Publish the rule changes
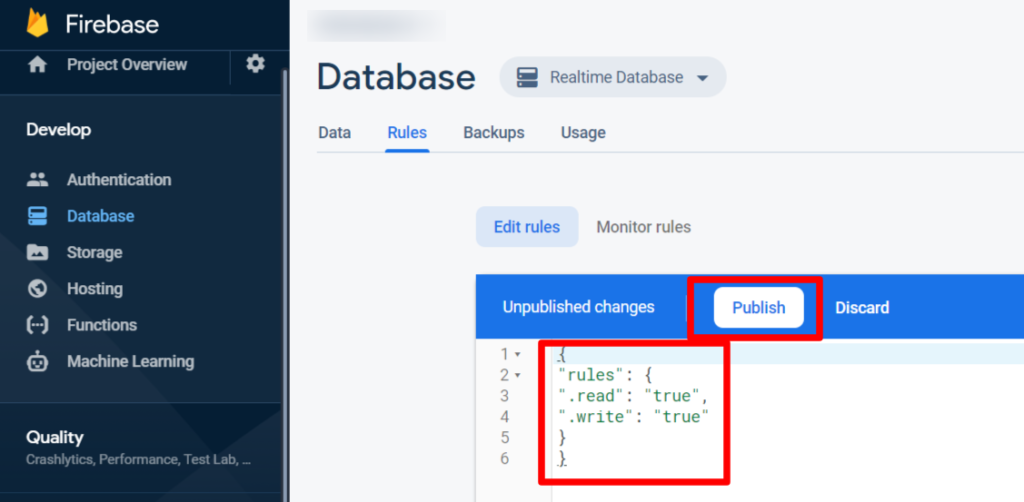This screenshot has height=502, width=1024. click(x=758, y=307)
